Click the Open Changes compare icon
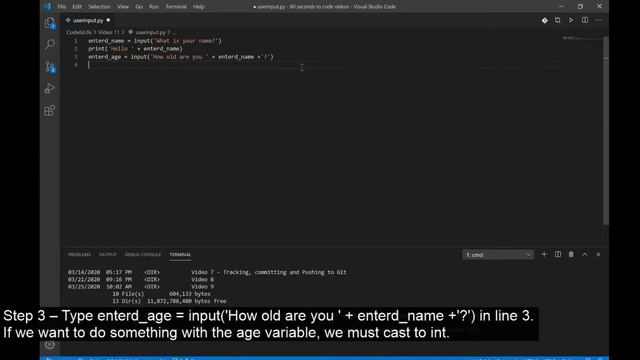The height and width of the screenshot is (360, 640). point(558,20)
